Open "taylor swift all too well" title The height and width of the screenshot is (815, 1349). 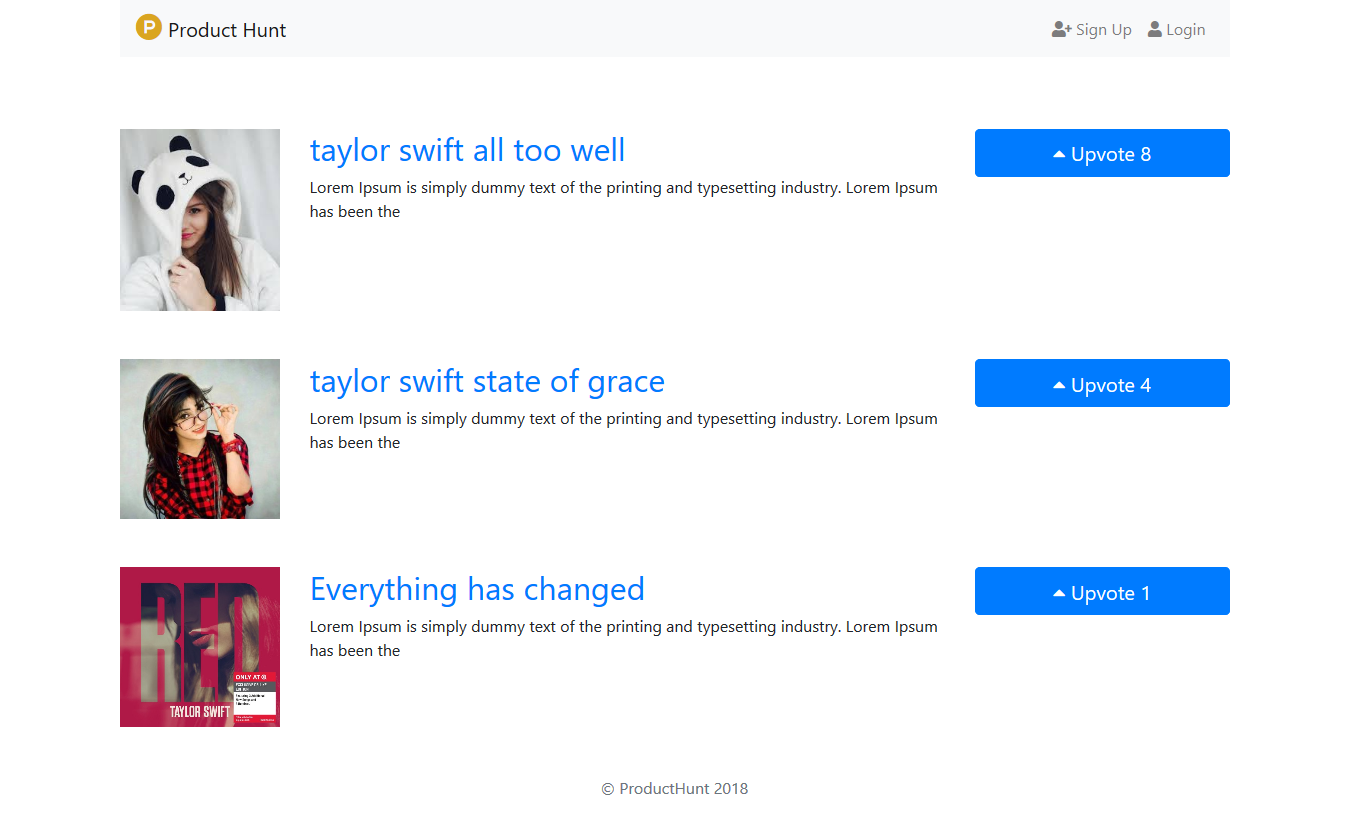point(467,150)
